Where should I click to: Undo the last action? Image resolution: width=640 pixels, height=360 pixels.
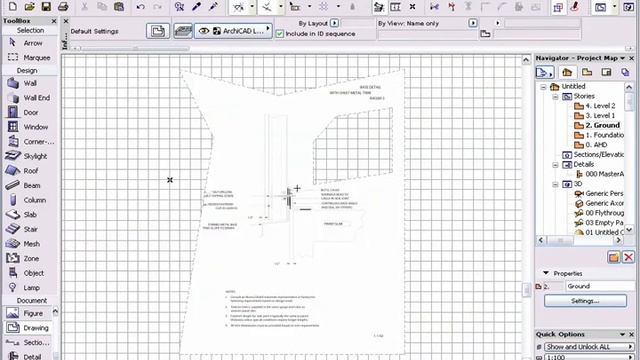click(x=140, y=7)
